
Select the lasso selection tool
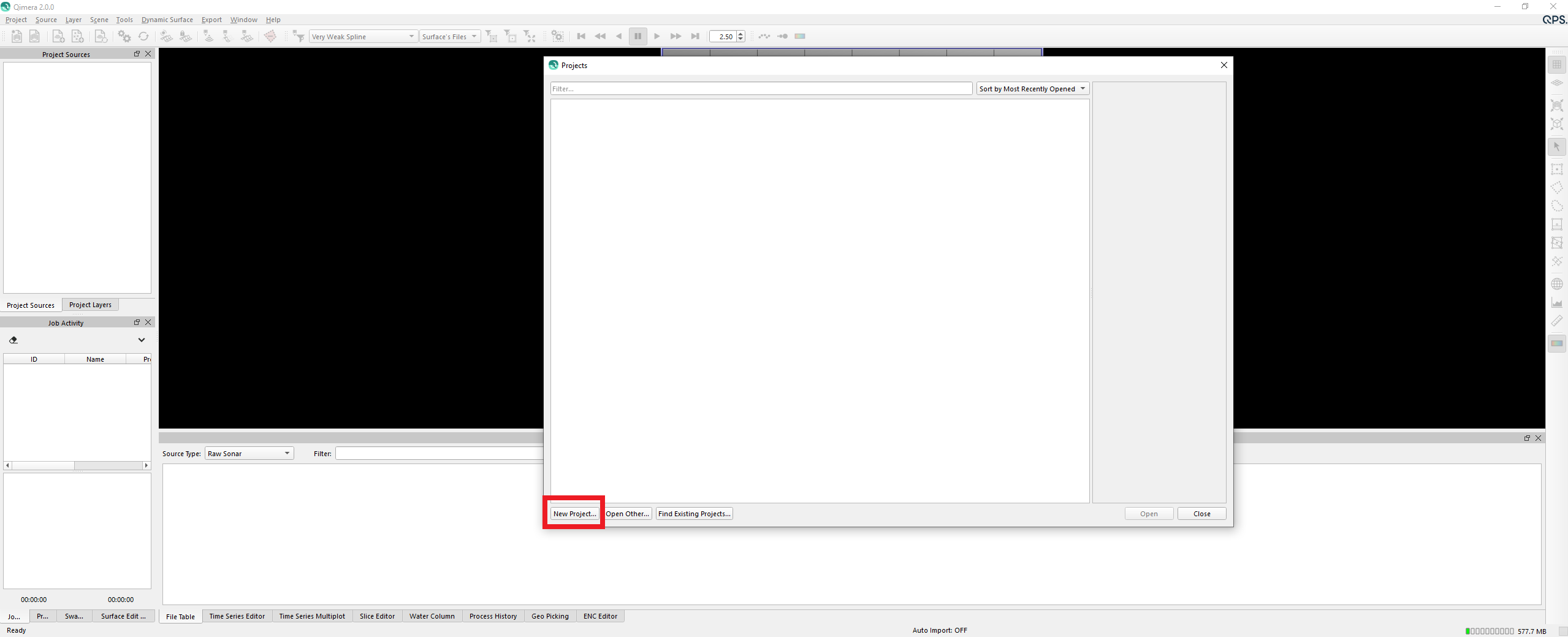[1557, 206]
